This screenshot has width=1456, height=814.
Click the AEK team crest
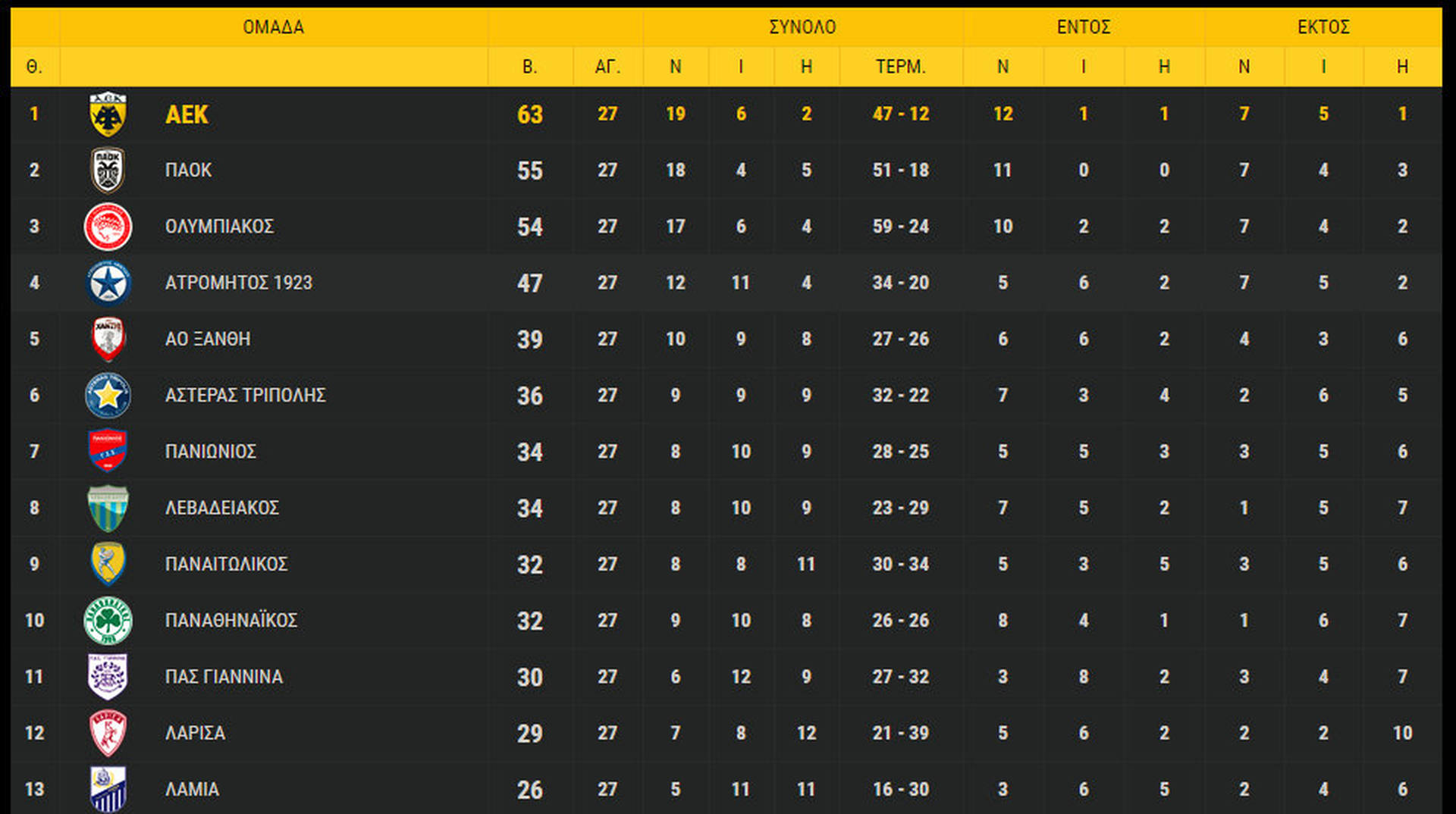tap(108, 114)
